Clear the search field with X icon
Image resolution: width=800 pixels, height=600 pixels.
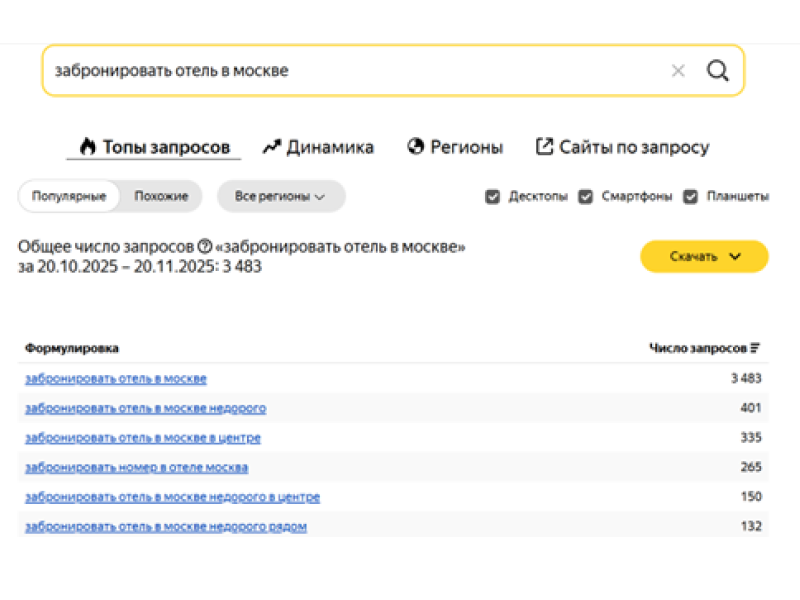coord(678,71)
